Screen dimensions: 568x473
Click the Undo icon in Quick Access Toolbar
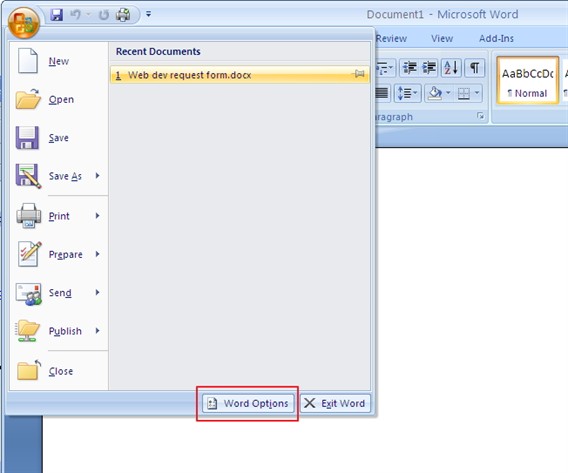75,15
